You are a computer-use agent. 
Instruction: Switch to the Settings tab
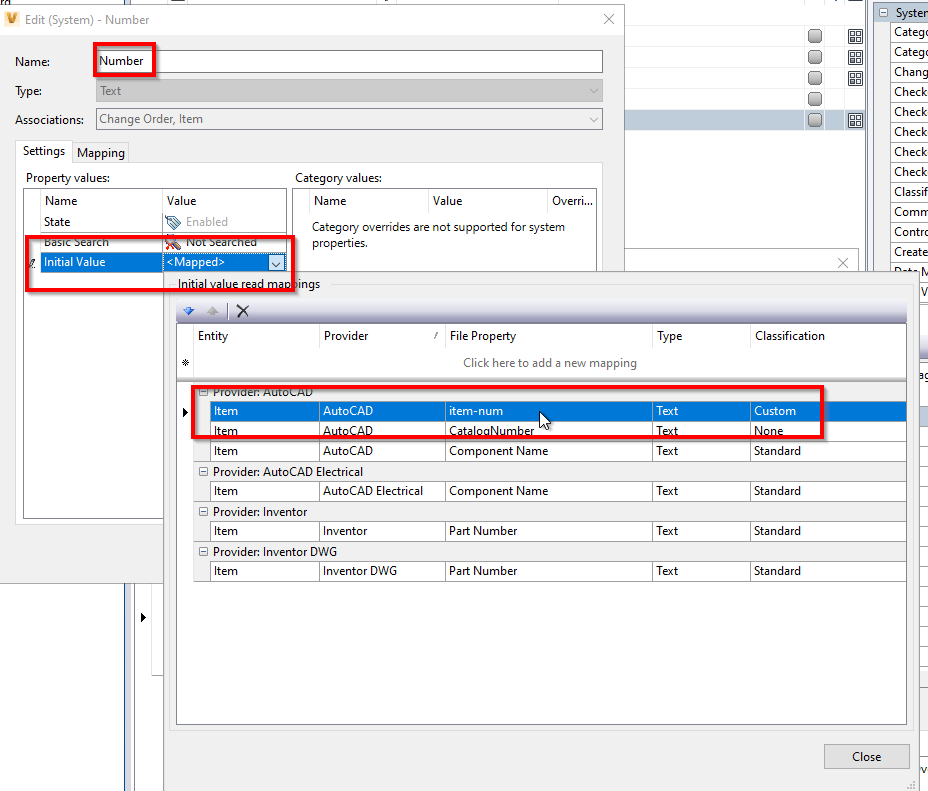click(43, 153)
